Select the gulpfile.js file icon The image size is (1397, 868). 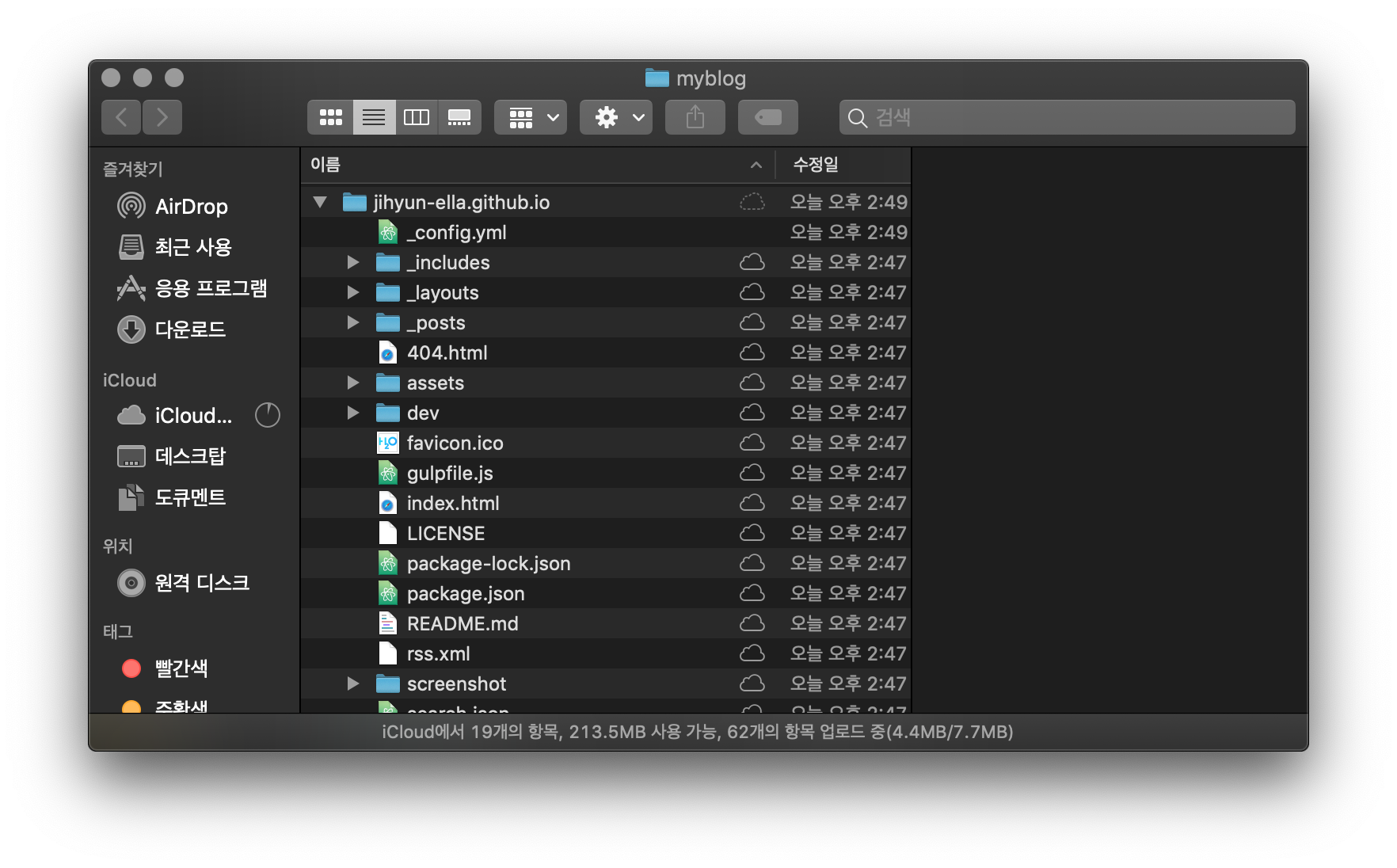pyautogui.click(x=388, y=473)
